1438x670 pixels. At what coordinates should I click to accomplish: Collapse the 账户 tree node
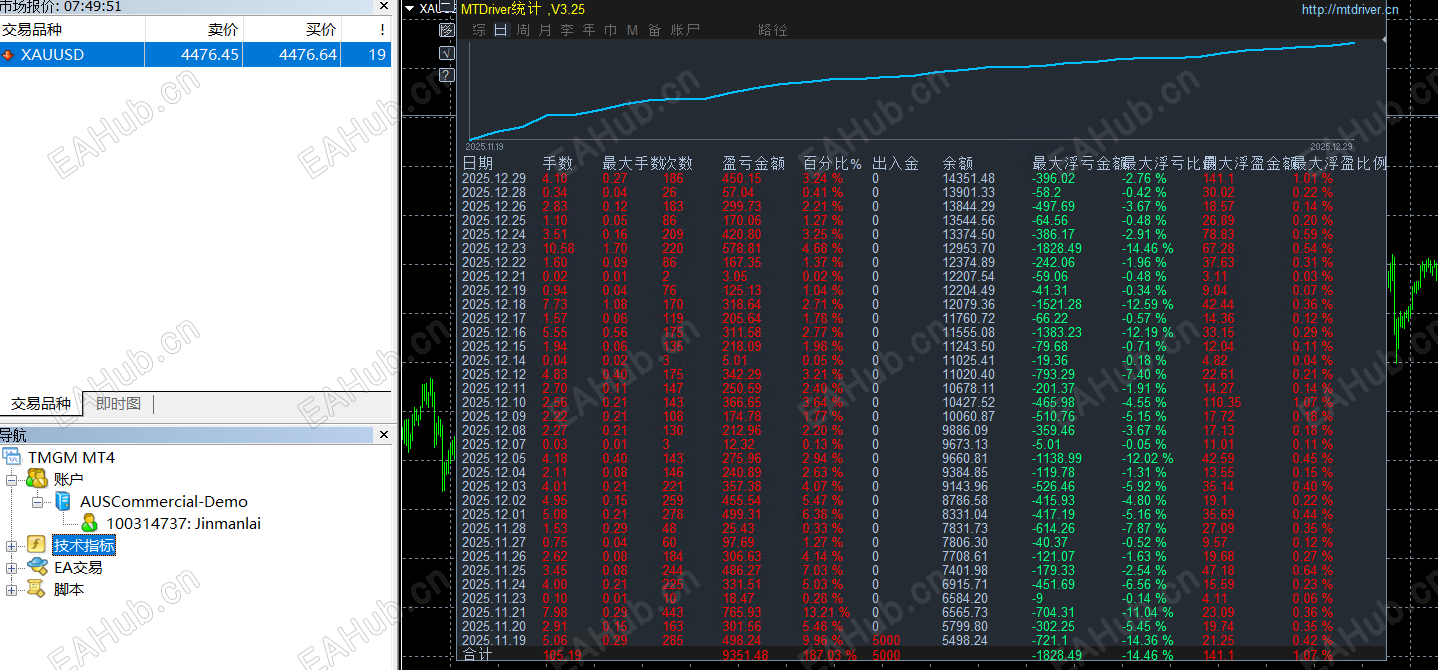[x=11, y=480]
